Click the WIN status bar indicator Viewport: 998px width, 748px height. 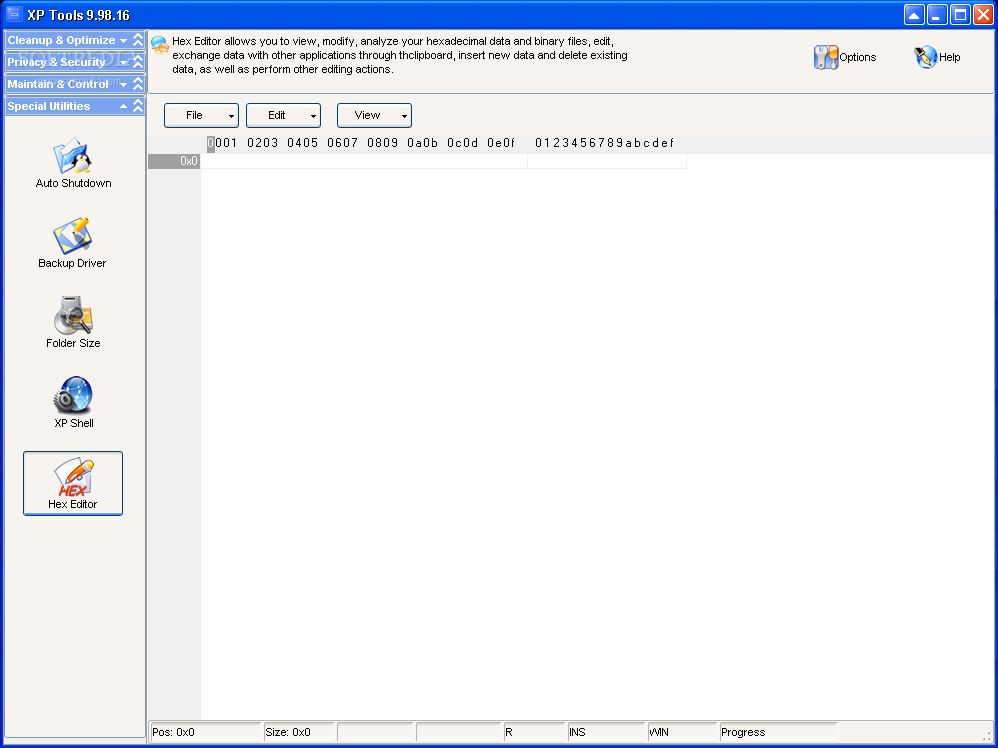pos(682,732)
